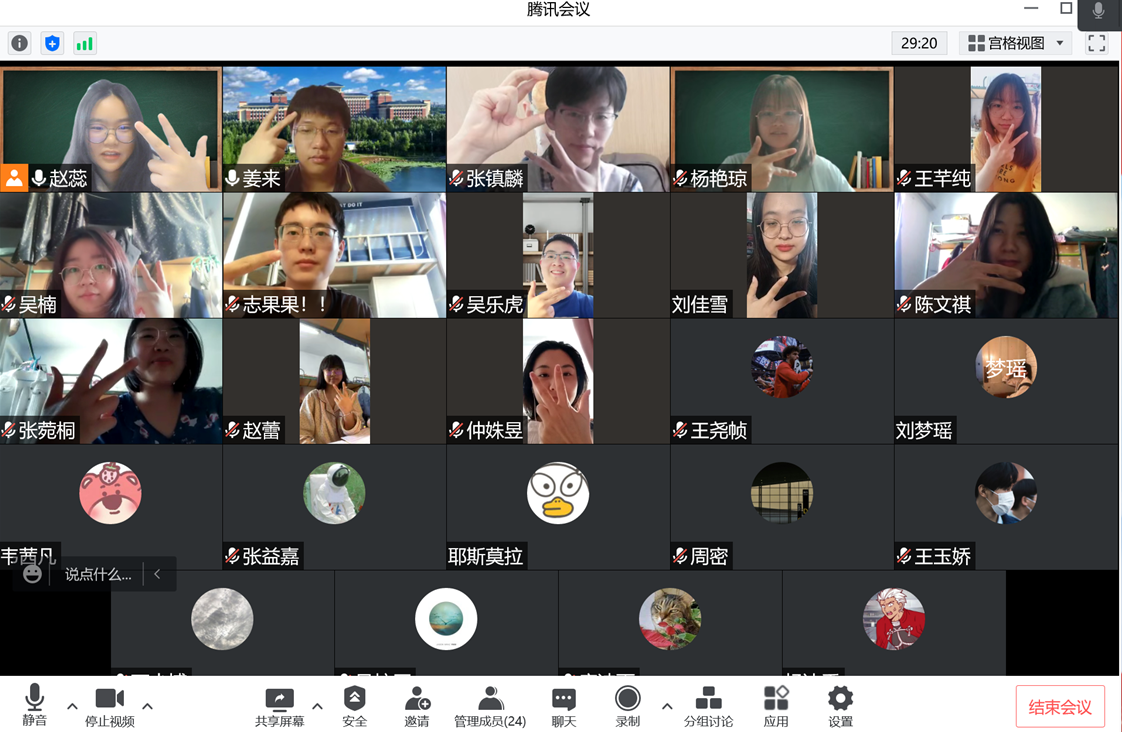Click the 结束会议 end meeting button
1122x732 pixels.
[x=1060, y=707]
